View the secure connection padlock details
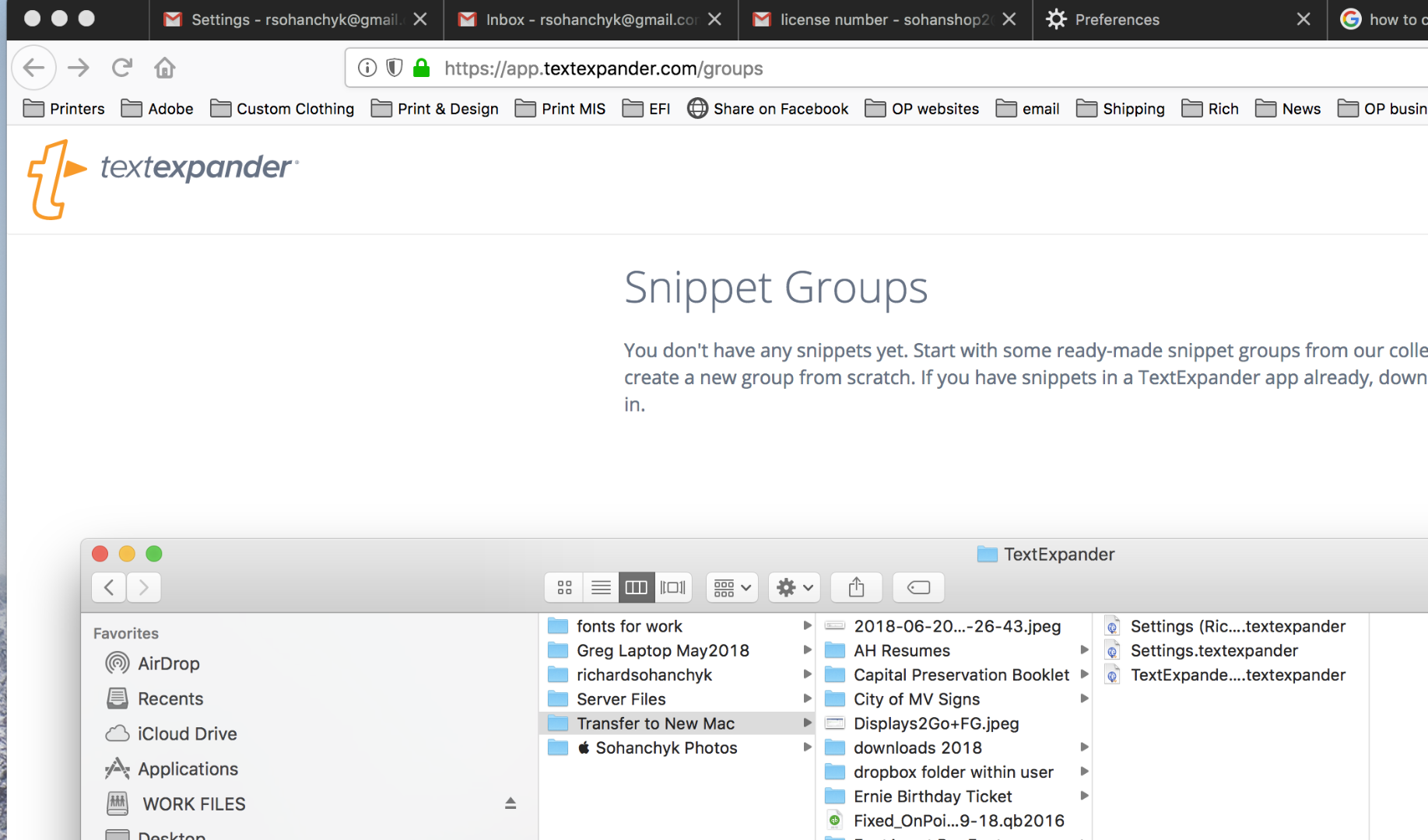Viewport: 1428px width, 840px height. [x=422, y=68]
